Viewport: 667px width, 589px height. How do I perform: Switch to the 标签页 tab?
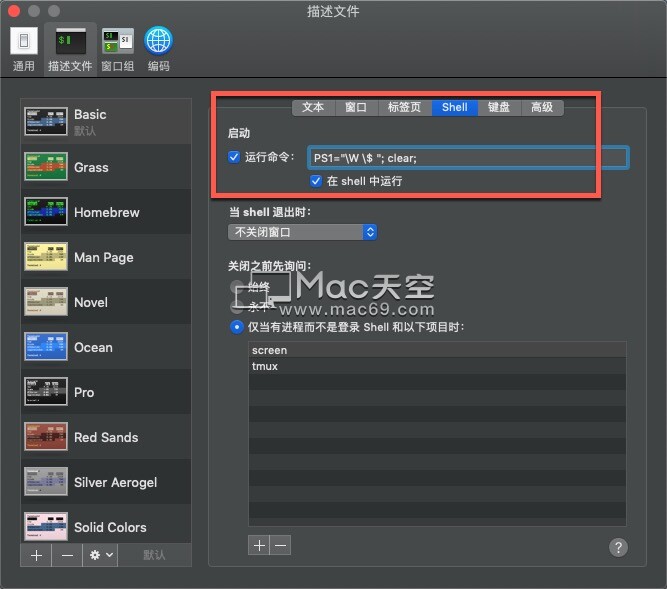click(x=405, y=107)
